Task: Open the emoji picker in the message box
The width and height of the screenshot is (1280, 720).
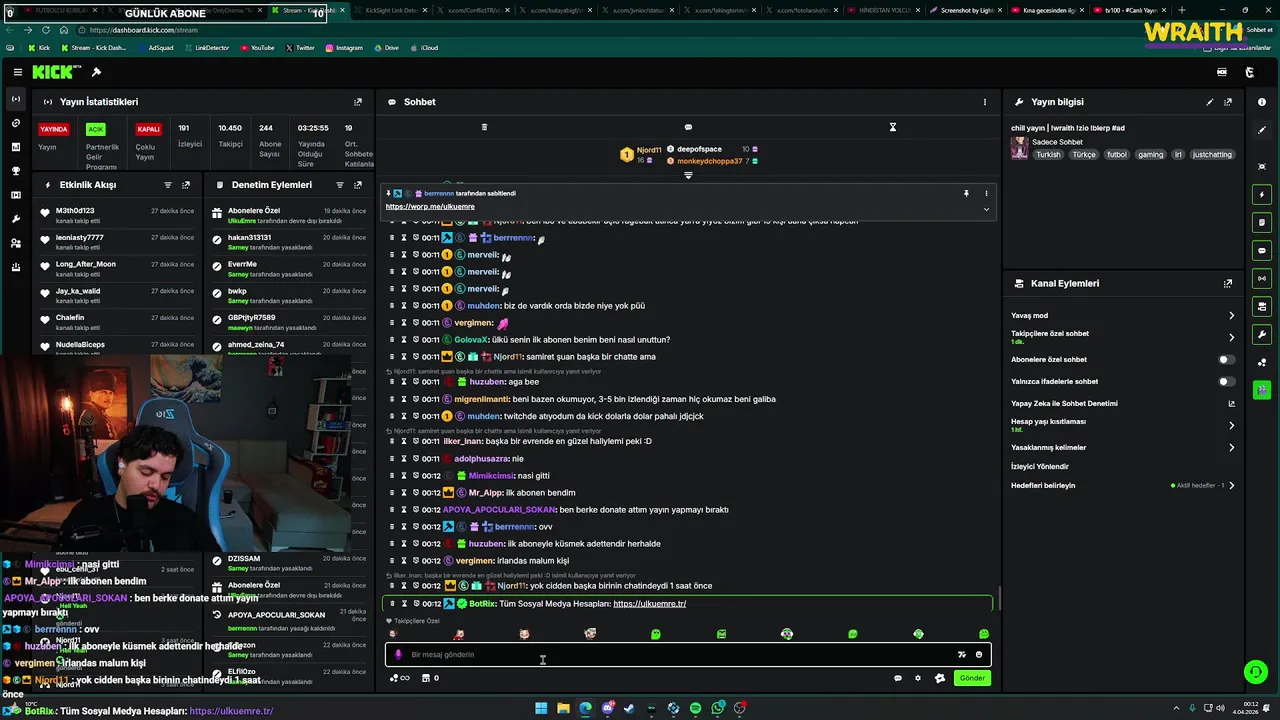Action: (x=979, y=655)
